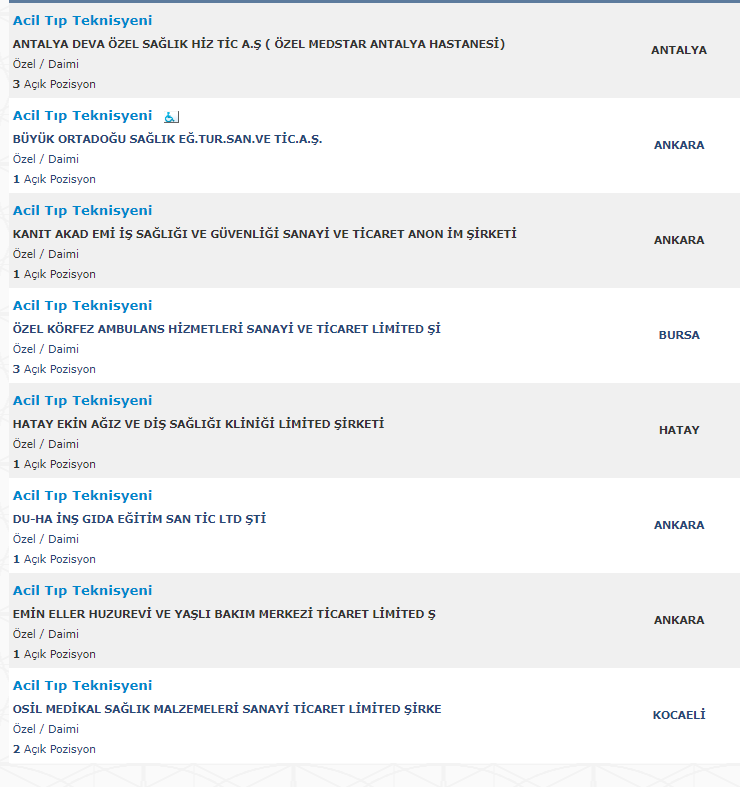Viewport: 740px width, 787px height.
Task: Click the ANTALYA location label
Action: tap(679, 50)
